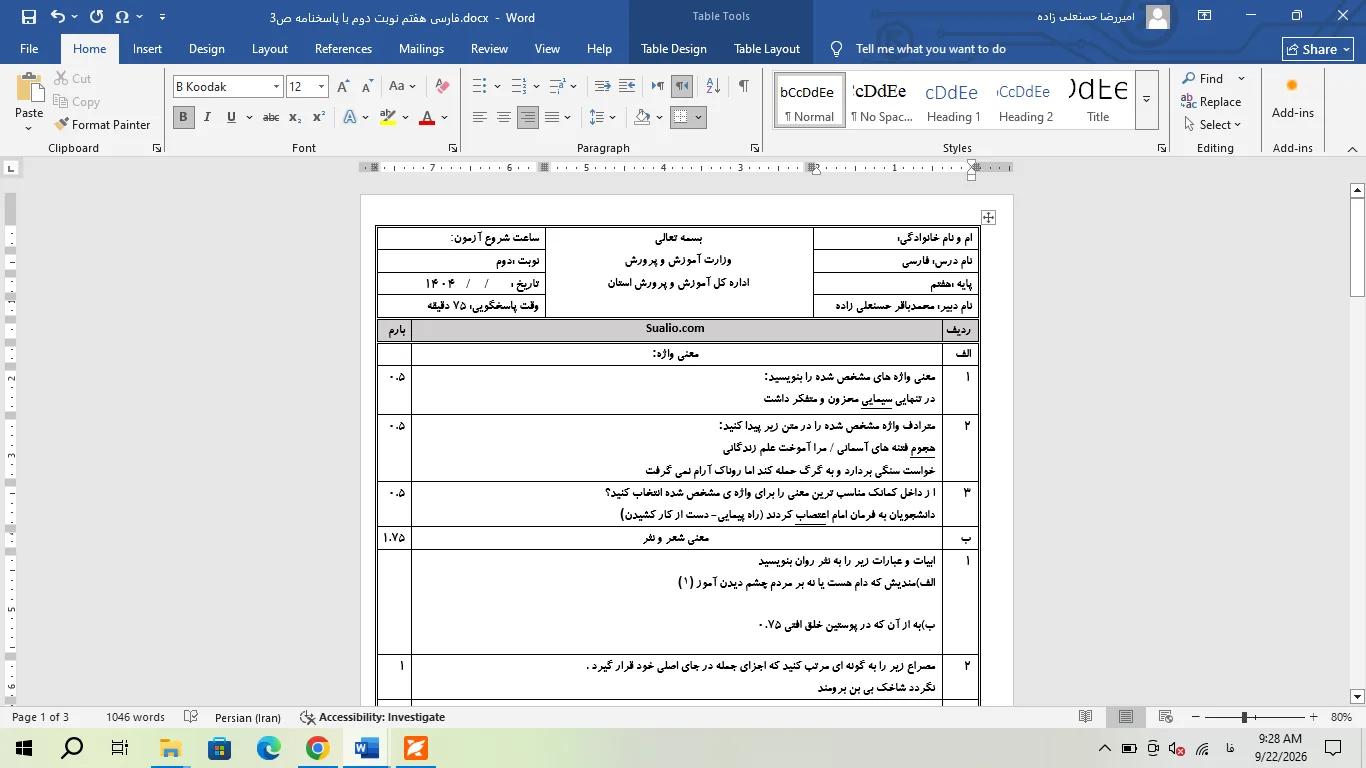The height and width of the screenshot is (768, 1366).
Task: Toggle right-to-left text direction
Action: (x=682, y=86)
